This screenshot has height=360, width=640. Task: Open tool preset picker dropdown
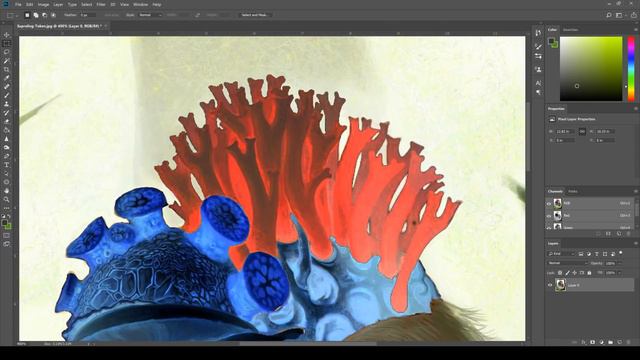pos(11,15)
